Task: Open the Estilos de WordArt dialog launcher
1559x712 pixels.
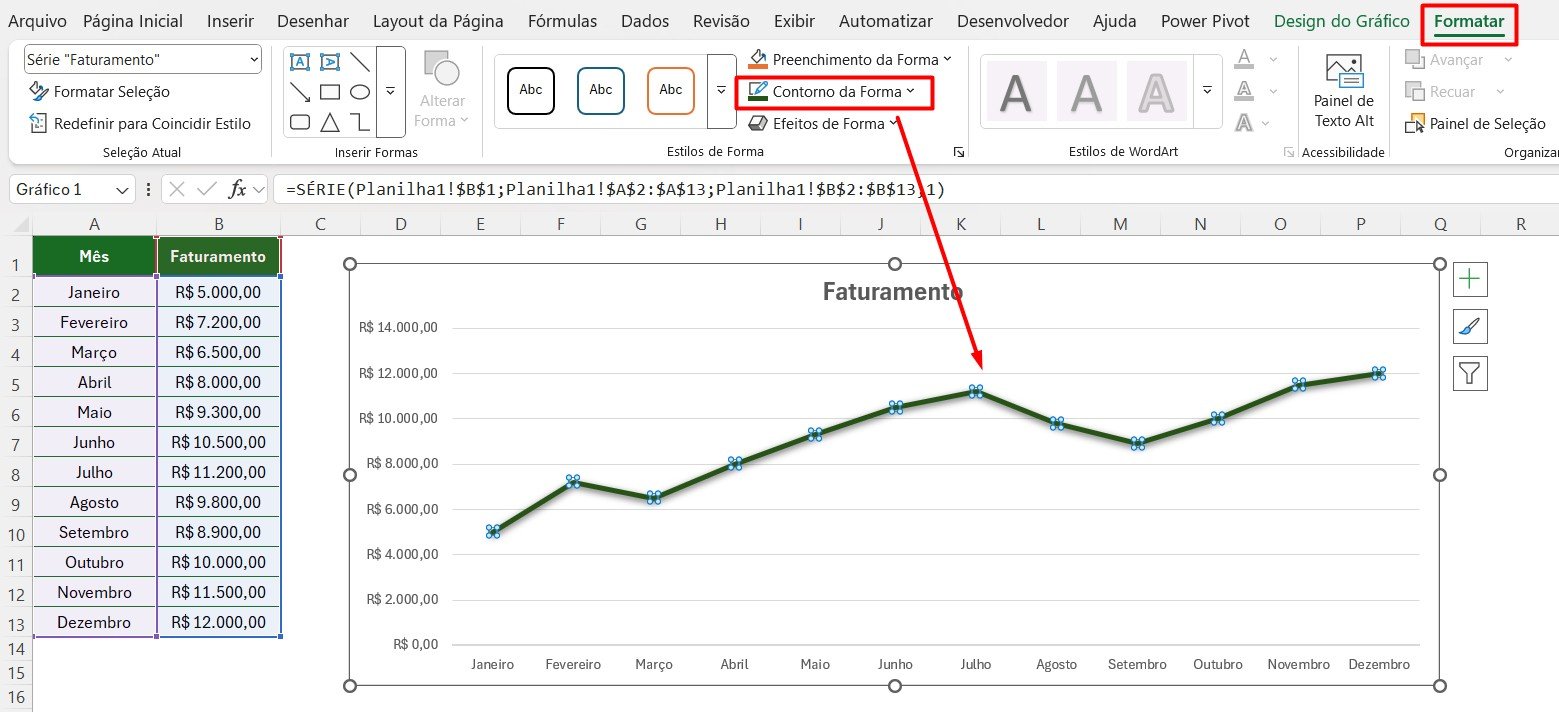Action: pyautogui.click(x=1288, y=152)
